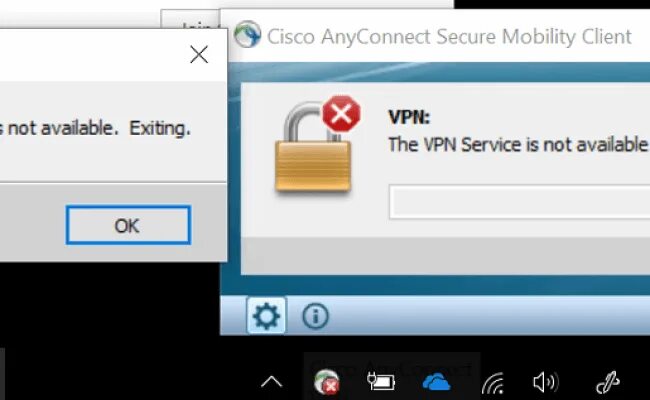The width and height of the screenshot is (650, 400).
Task: Open AnyConnect tray icon with red X
Action: pyautogui.click(x=325, y=381)
